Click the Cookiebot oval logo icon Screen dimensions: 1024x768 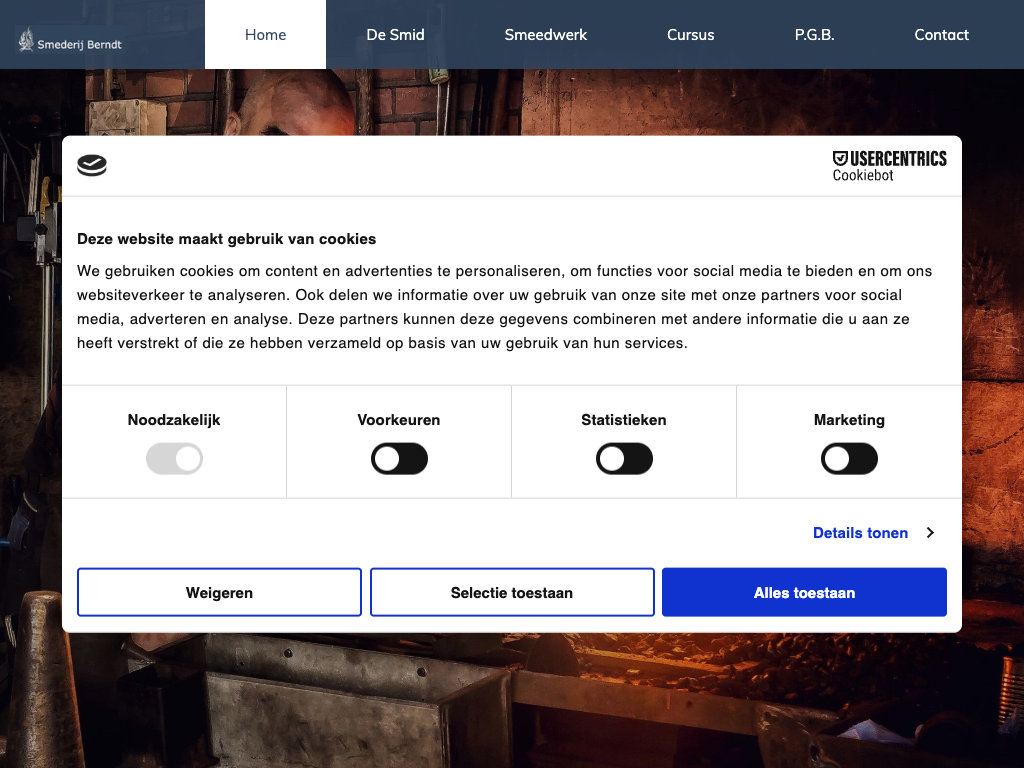92,166
